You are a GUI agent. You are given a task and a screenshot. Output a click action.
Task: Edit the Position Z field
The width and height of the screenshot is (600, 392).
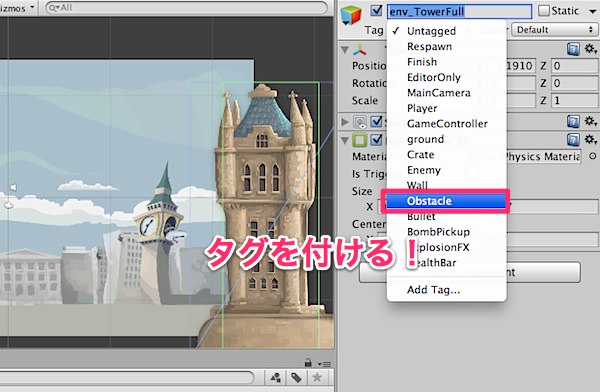574,66
